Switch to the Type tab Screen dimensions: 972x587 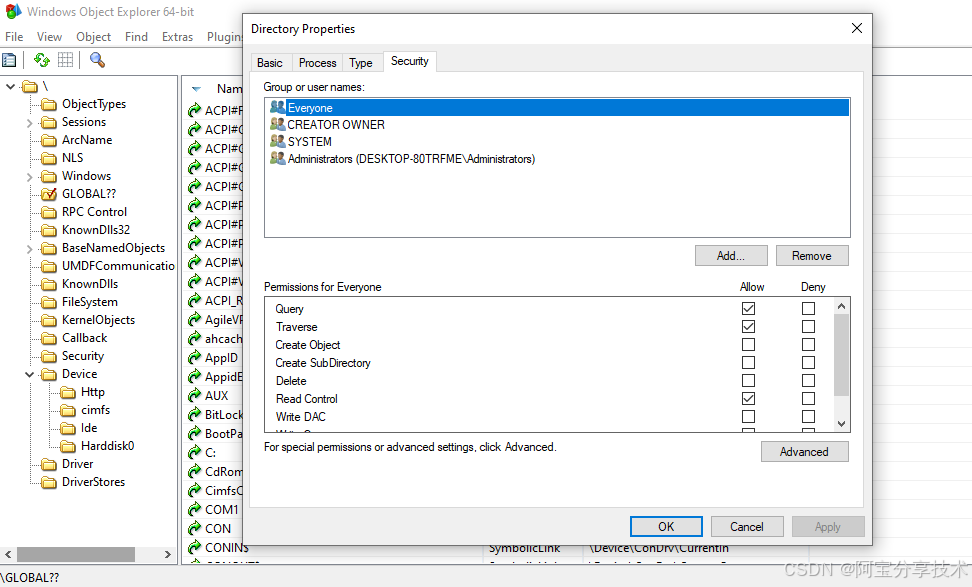click(x=361, y=63)
